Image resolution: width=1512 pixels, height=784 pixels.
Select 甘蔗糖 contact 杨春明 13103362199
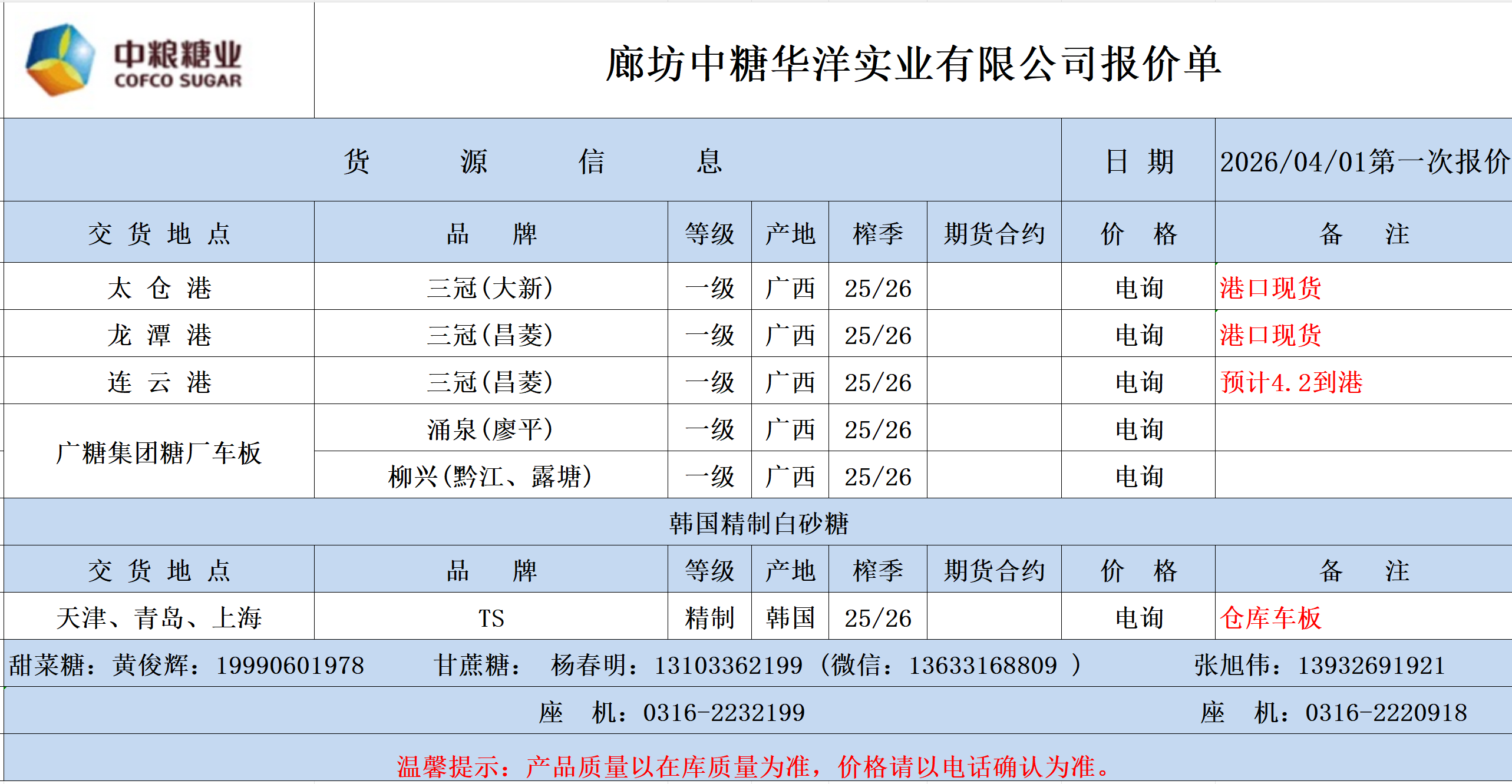(x=618, y=665)
